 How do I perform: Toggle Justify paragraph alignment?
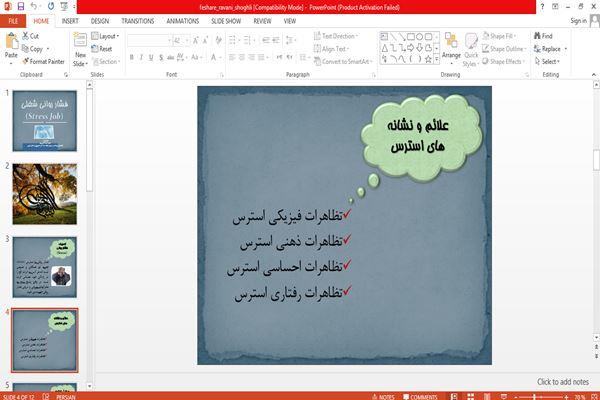261,57
